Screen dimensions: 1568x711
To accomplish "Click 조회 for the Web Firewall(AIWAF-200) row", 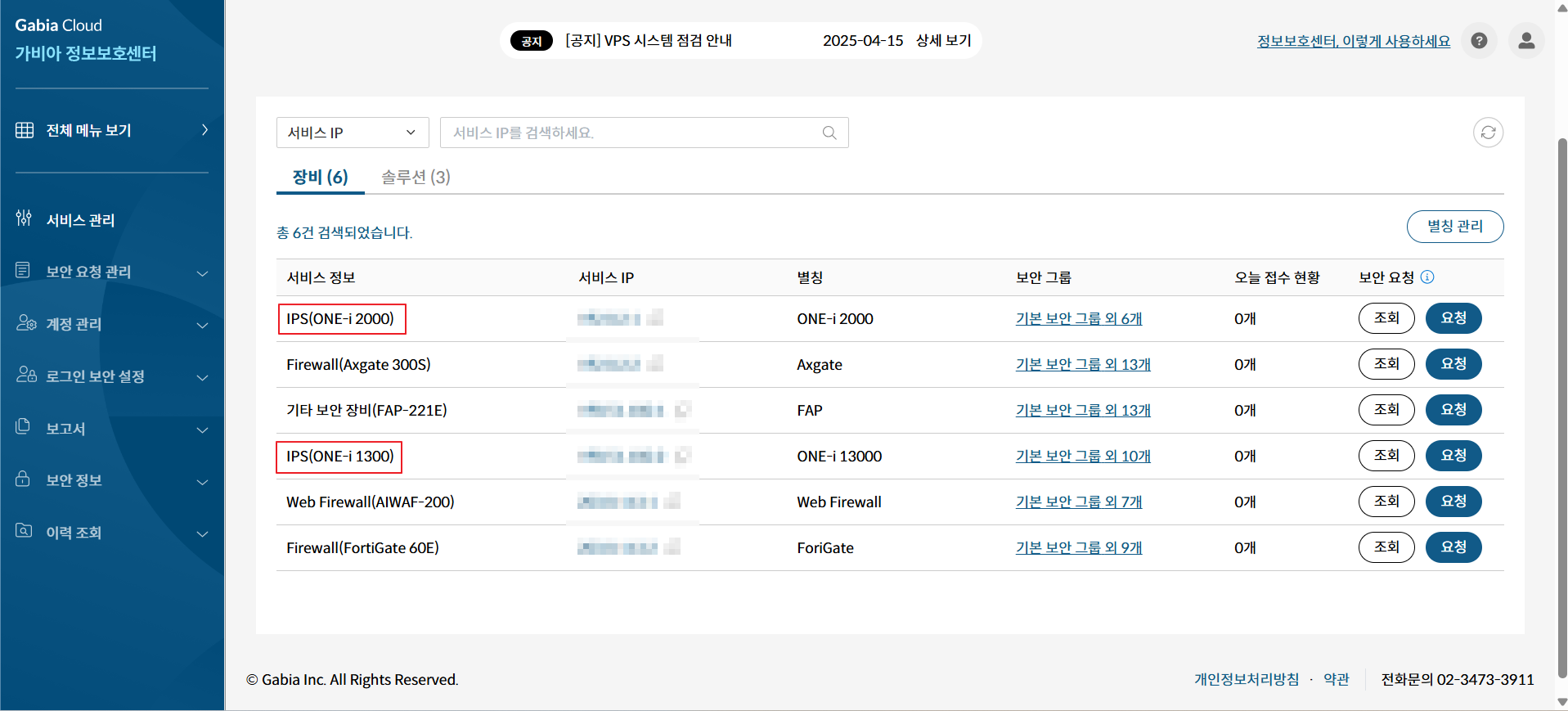I will (x=1386, y=502).
